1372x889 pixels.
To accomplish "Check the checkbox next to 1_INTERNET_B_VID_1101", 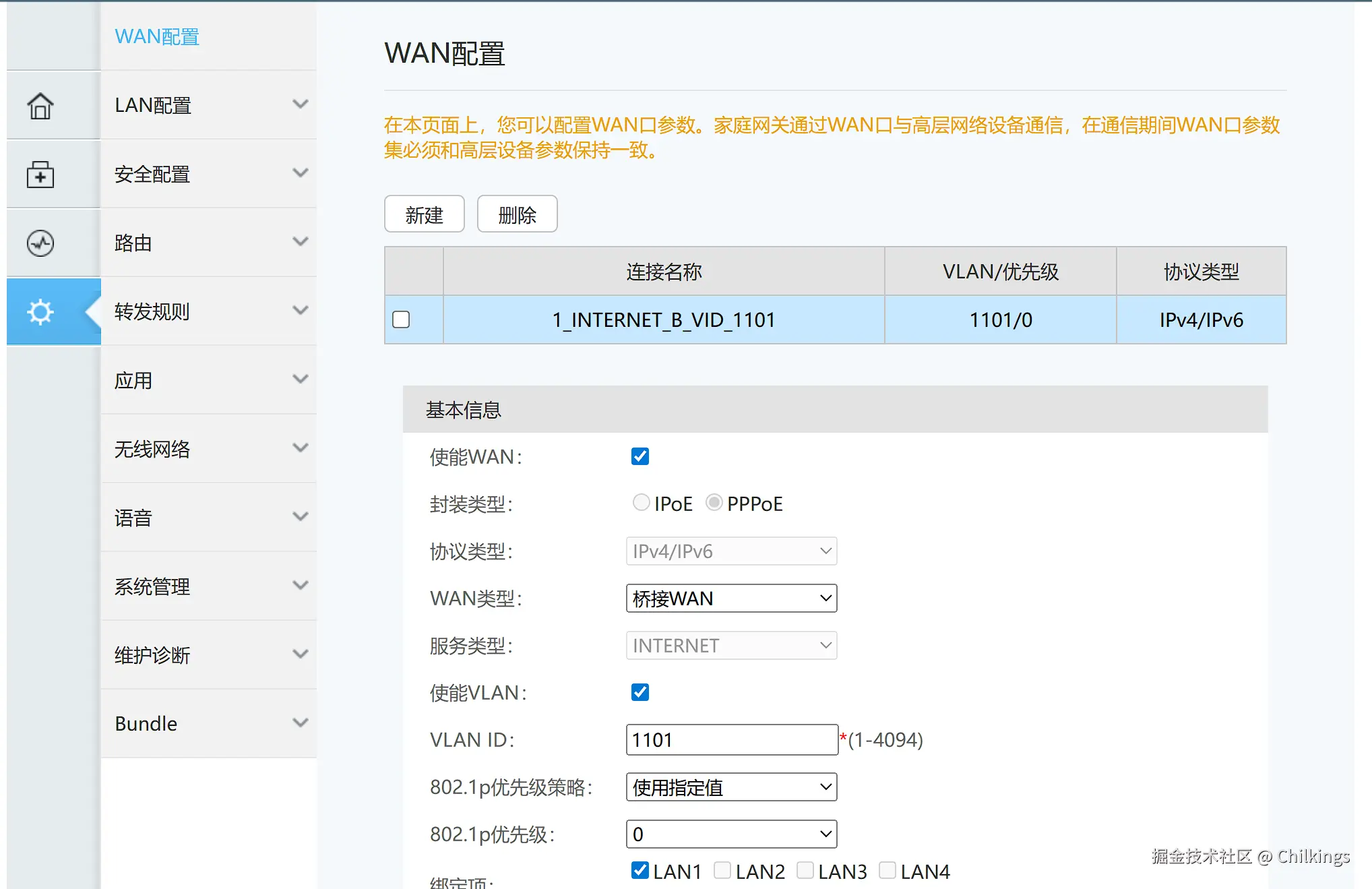I will (401, 319).
